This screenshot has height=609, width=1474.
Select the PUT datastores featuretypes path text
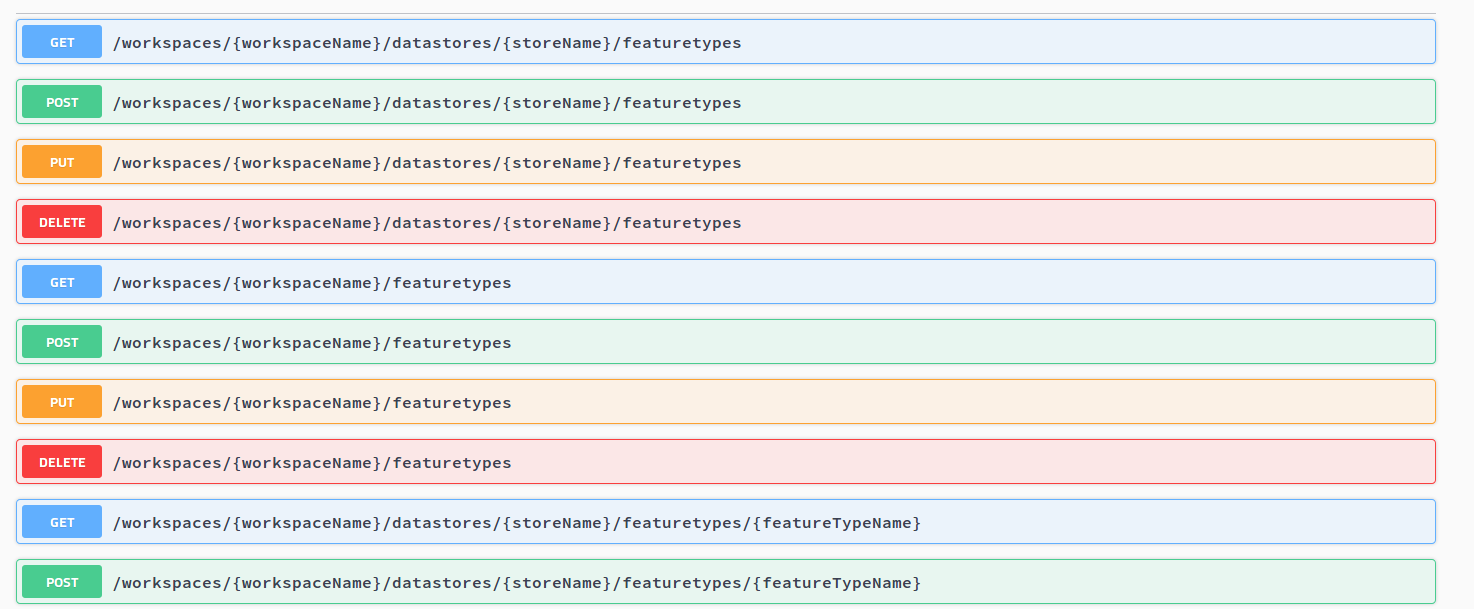[427, 161]
